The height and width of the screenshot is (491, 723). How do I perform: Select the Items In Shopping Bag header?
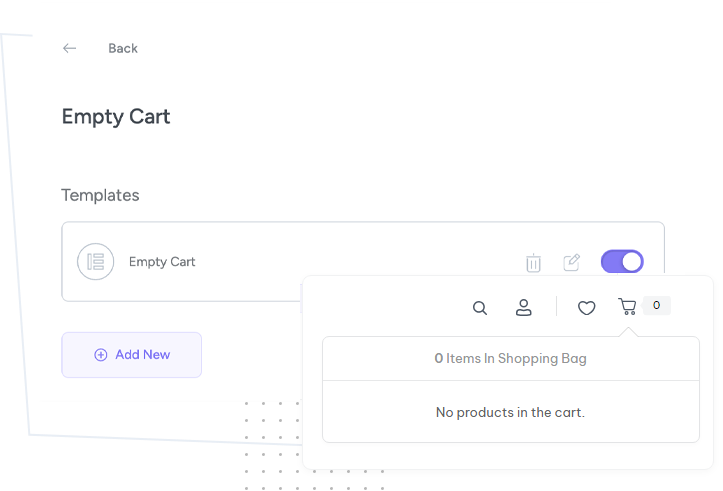pyautogui.click(x=510, y=358)
